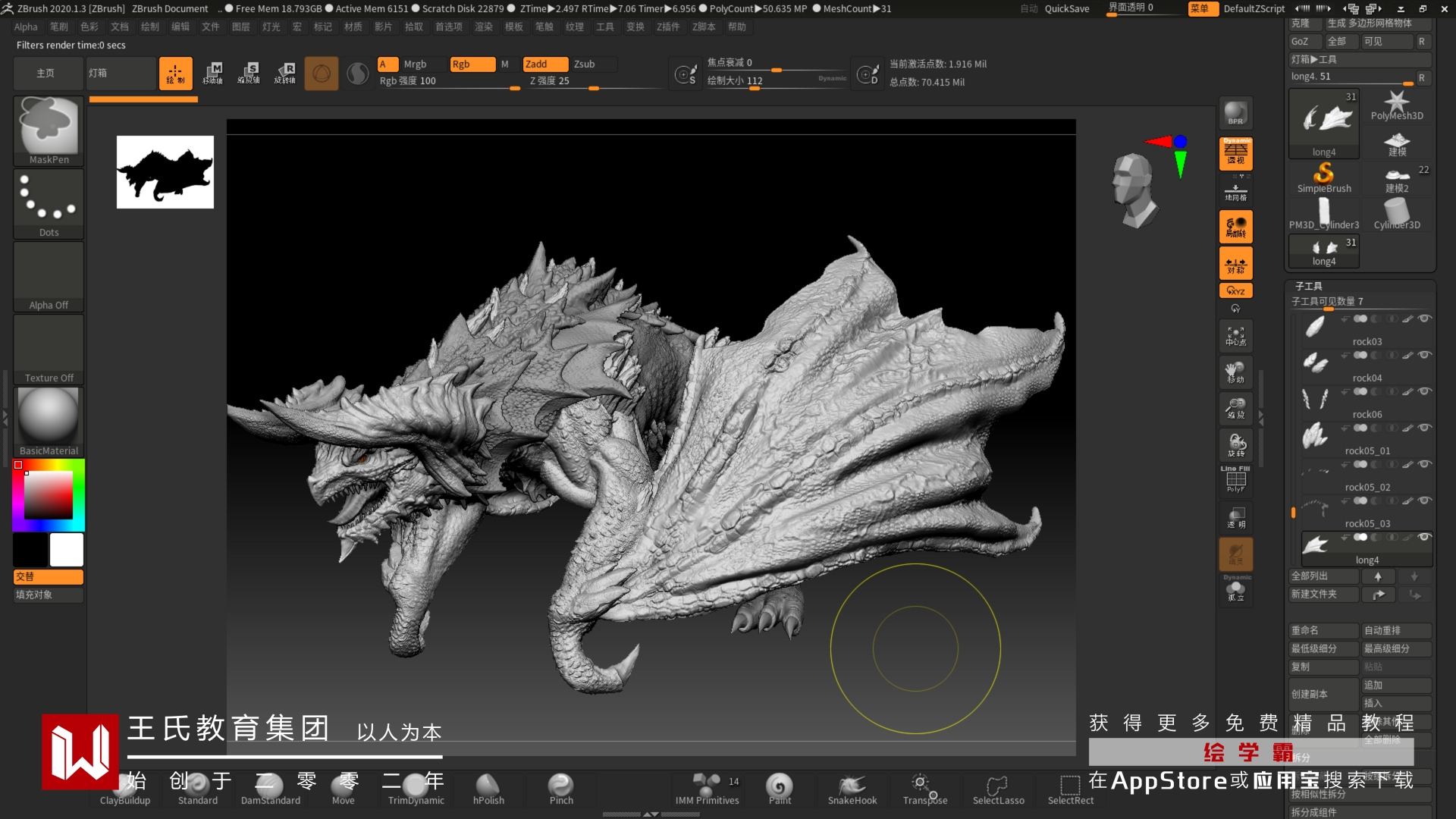The image size is (1456, 819).
Task: Toggle Dynamic perspective view button
Action: tap(1235, 153)
